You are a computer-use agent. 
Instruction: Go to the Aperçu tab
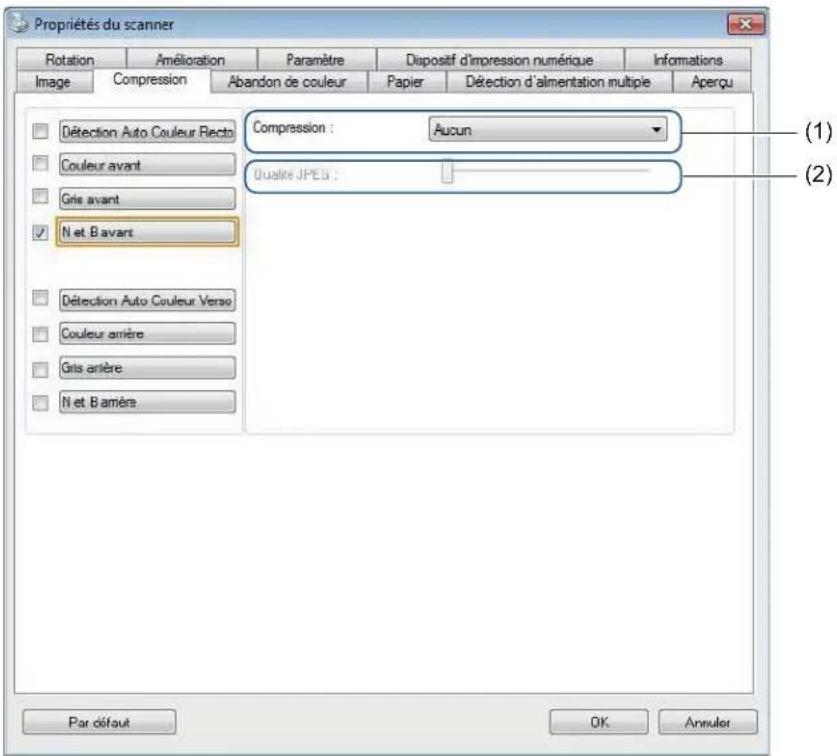(x=712, y=82)
